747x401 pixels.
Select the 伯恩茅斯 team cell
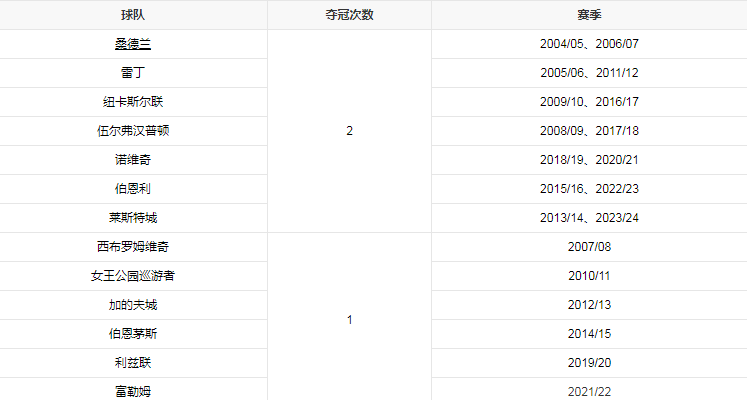(x=133, y=334)
